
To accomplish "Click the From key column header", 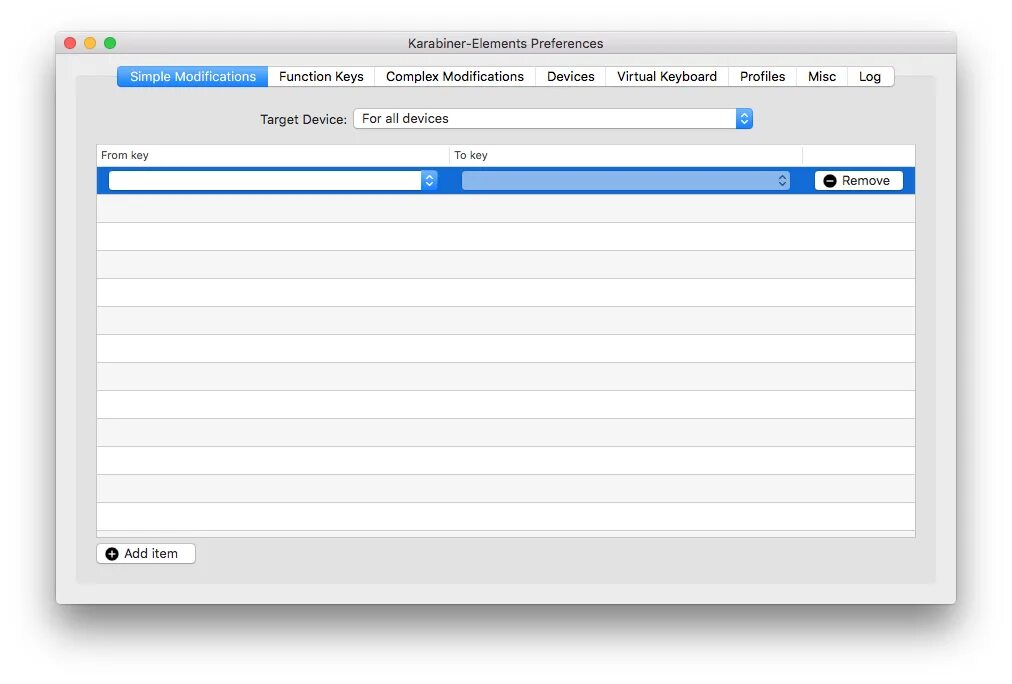I will 273,156.
